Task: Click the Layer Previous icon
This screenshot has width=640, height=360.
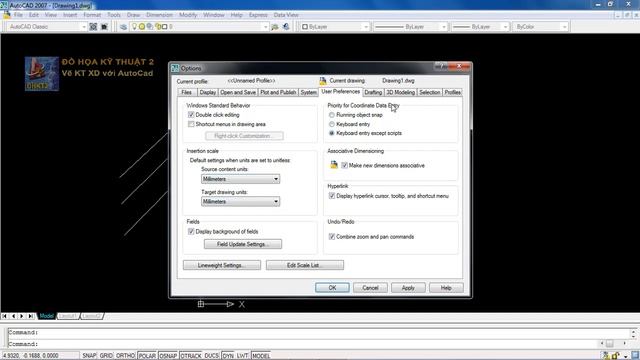Action: click(x=286, y=27)
